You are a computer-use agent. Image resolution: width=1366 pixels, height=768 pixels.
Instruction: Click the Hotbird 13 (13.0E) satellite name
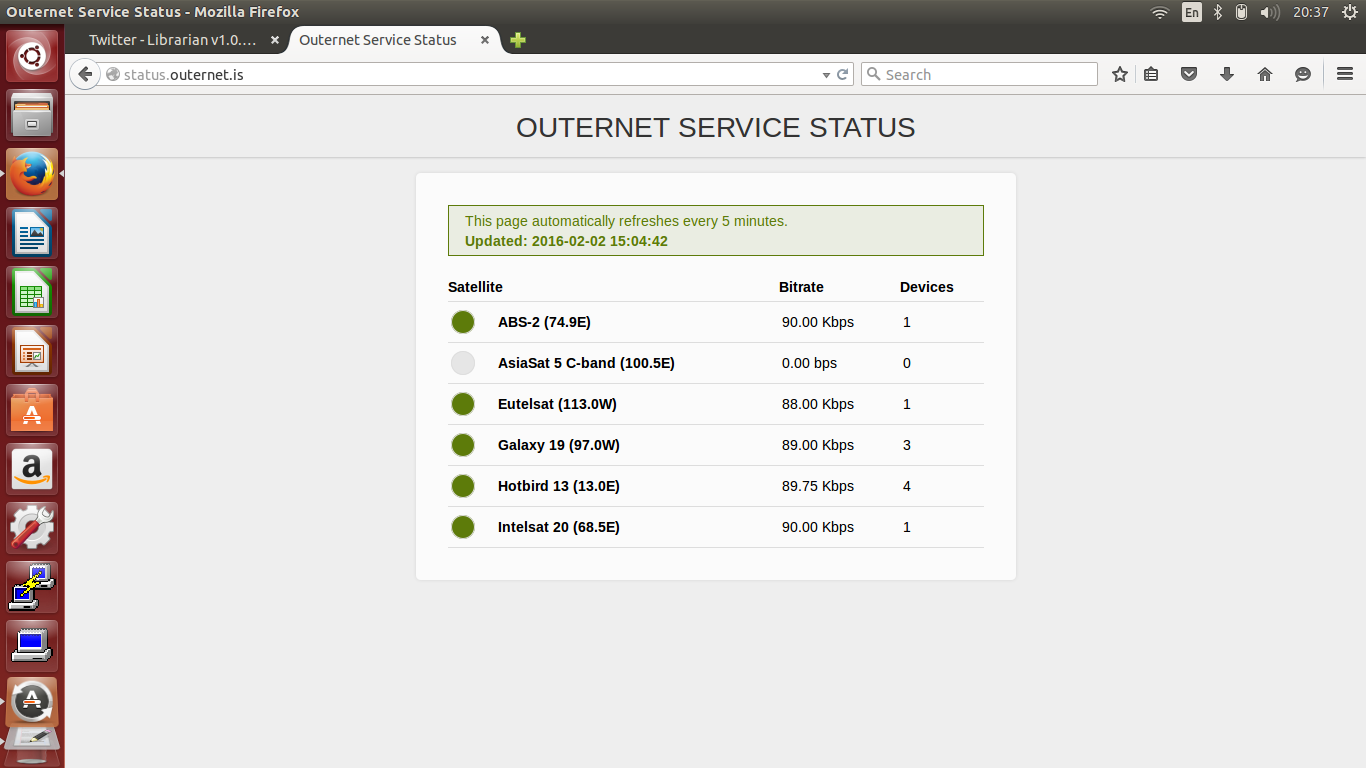[558, 486]
